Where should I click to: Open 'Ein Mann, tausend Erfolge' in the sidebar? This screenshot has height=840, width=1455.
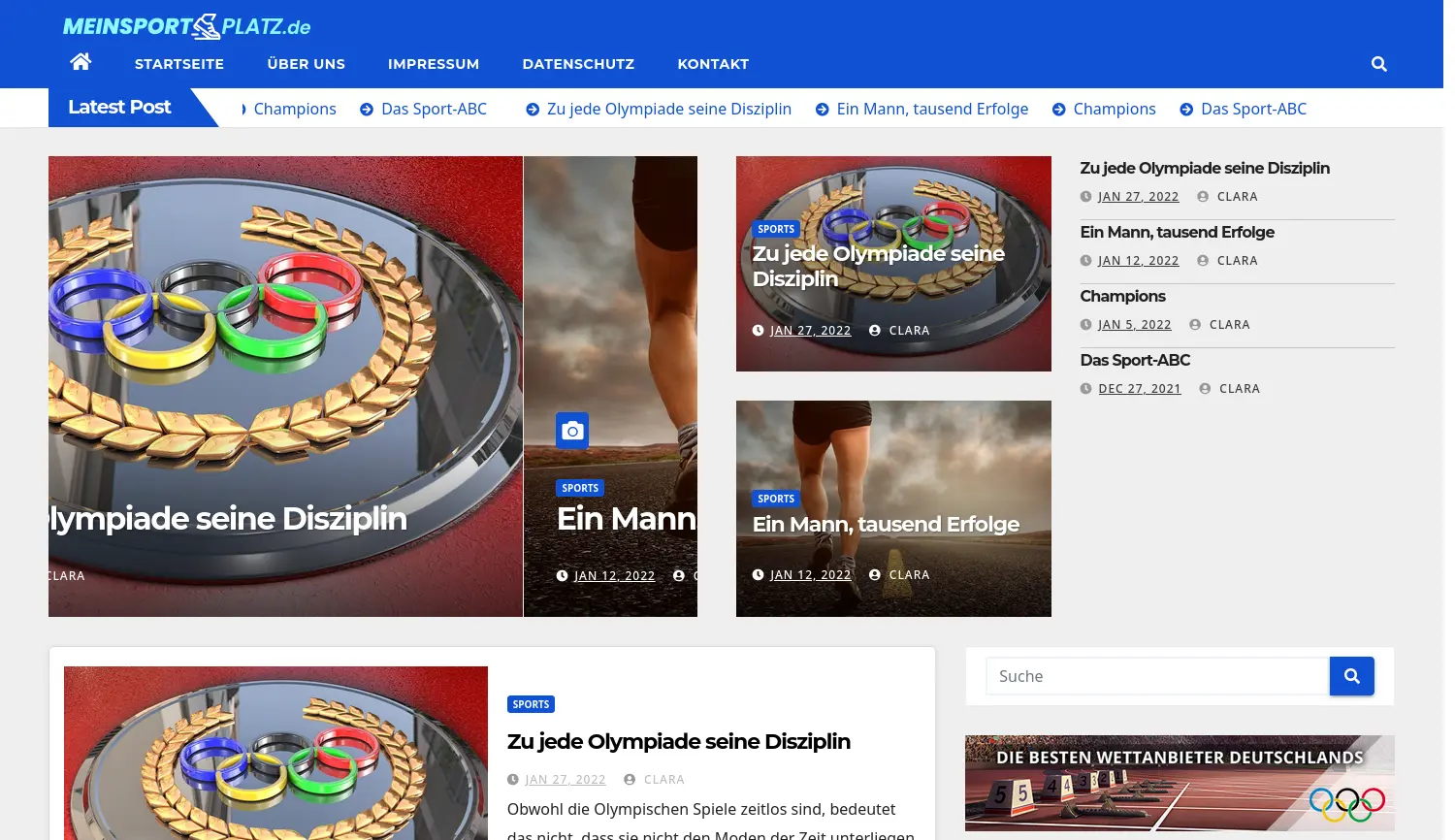coord(1177,232)
